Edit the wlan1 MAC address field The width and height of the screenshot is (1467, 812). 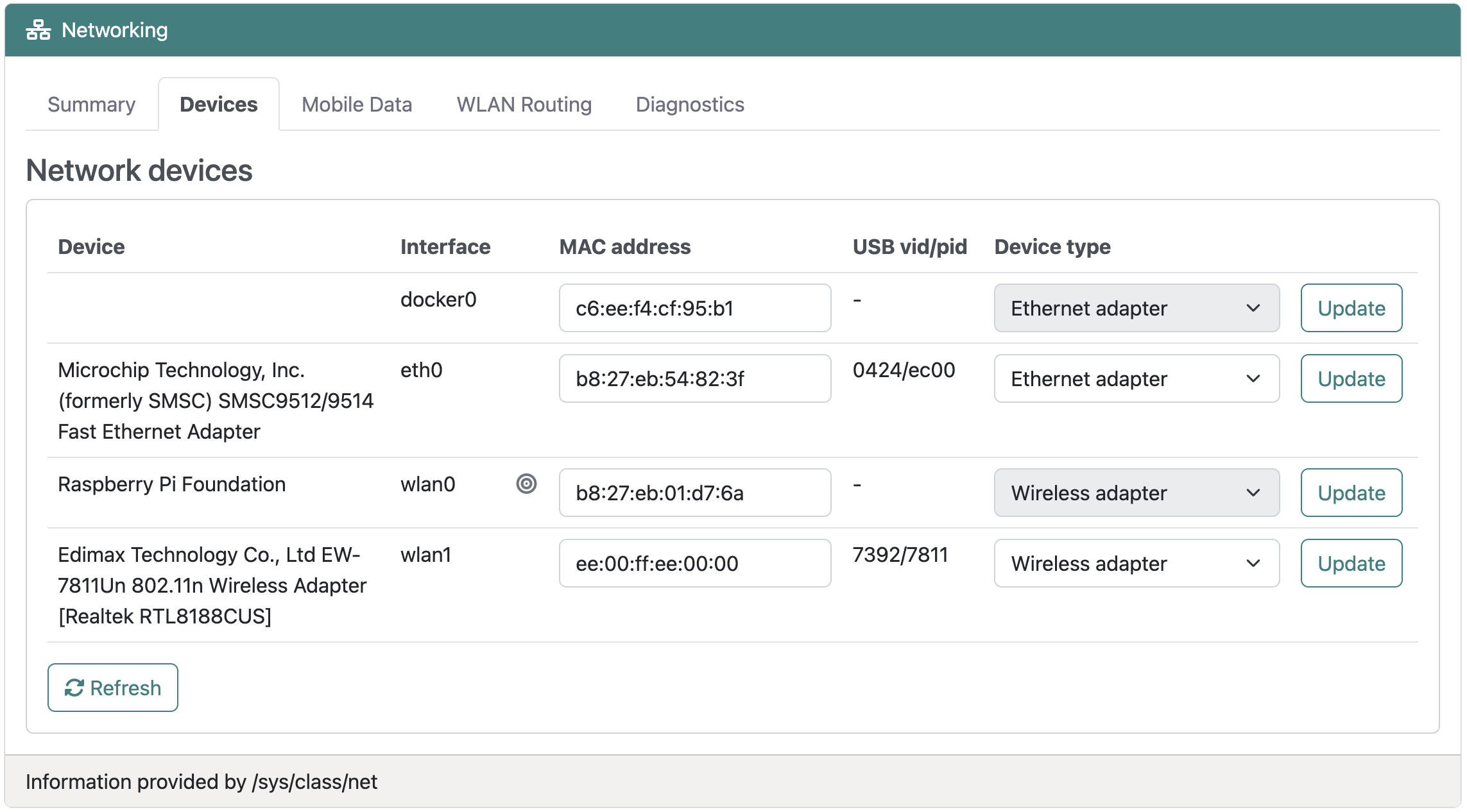point(695,563)
